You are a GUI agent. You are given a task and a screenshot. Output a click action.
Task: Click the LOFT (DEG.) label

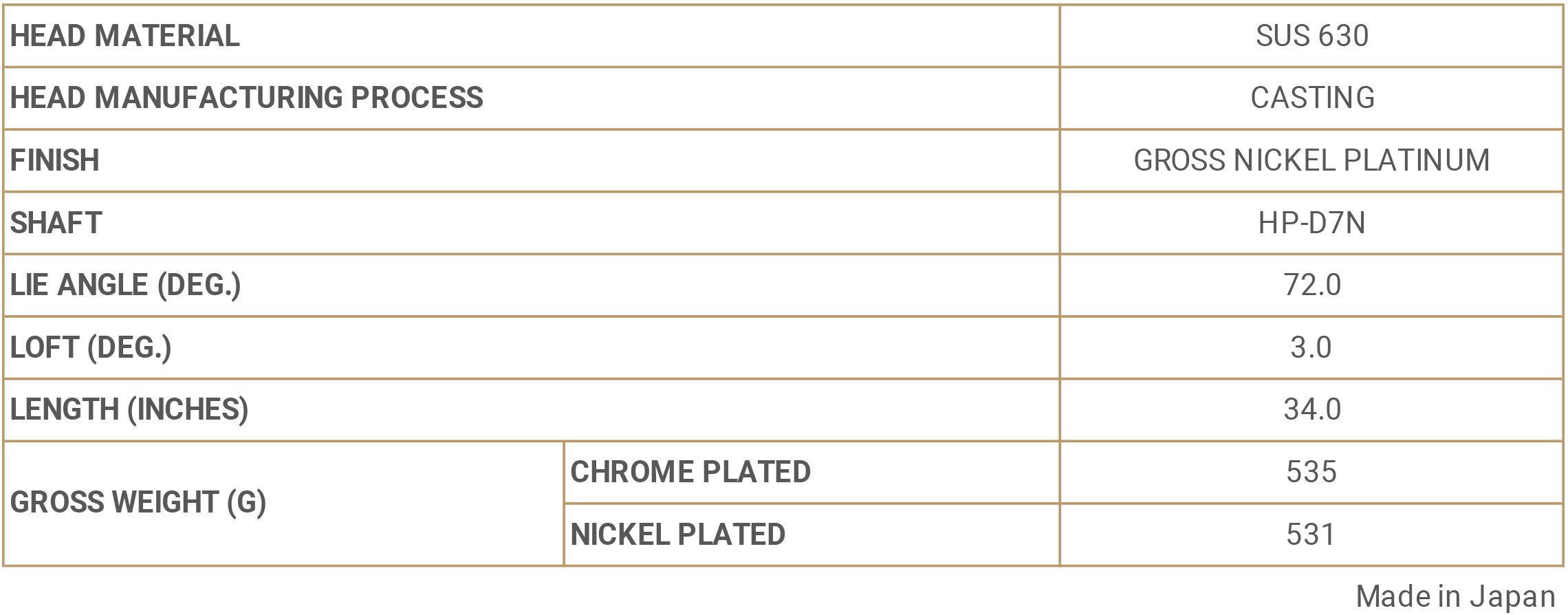click(90, 347)
